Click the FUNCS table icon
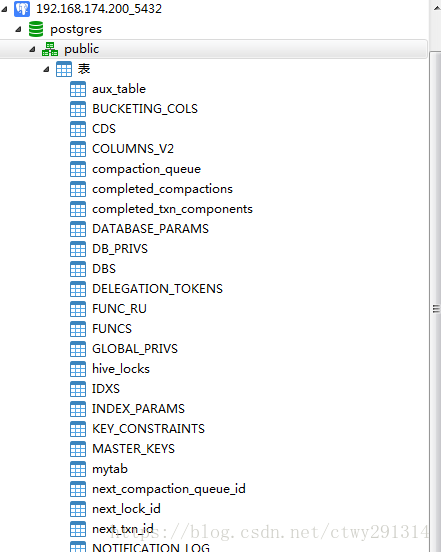The width and height of the screenshot is (441, 552). click(x=78, y=329)
